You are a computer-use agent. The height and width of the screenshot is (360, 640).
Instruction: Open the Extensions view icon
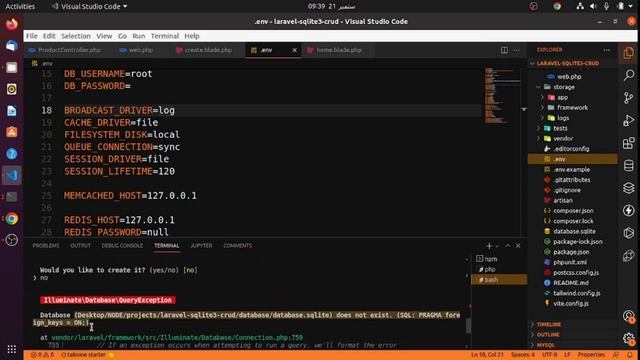(x=629, y=143)
